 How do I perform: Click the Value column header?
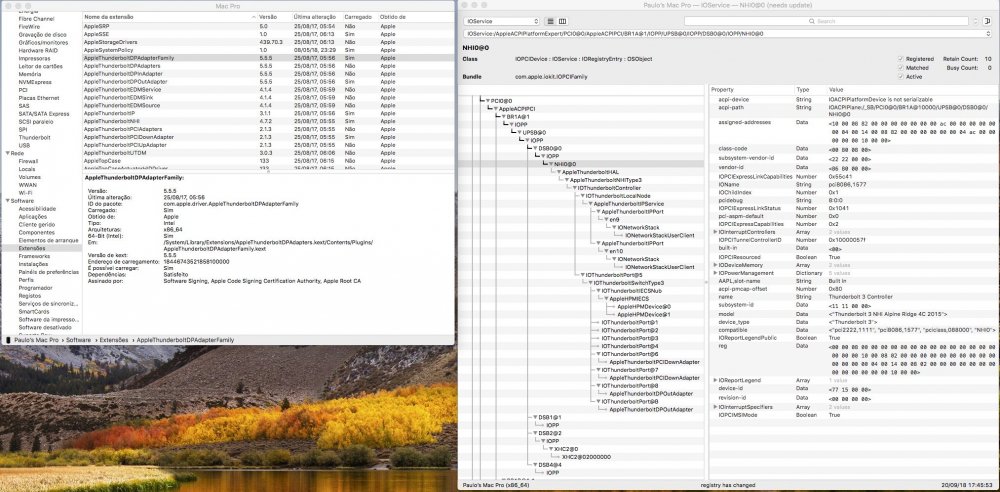(913, 90)
